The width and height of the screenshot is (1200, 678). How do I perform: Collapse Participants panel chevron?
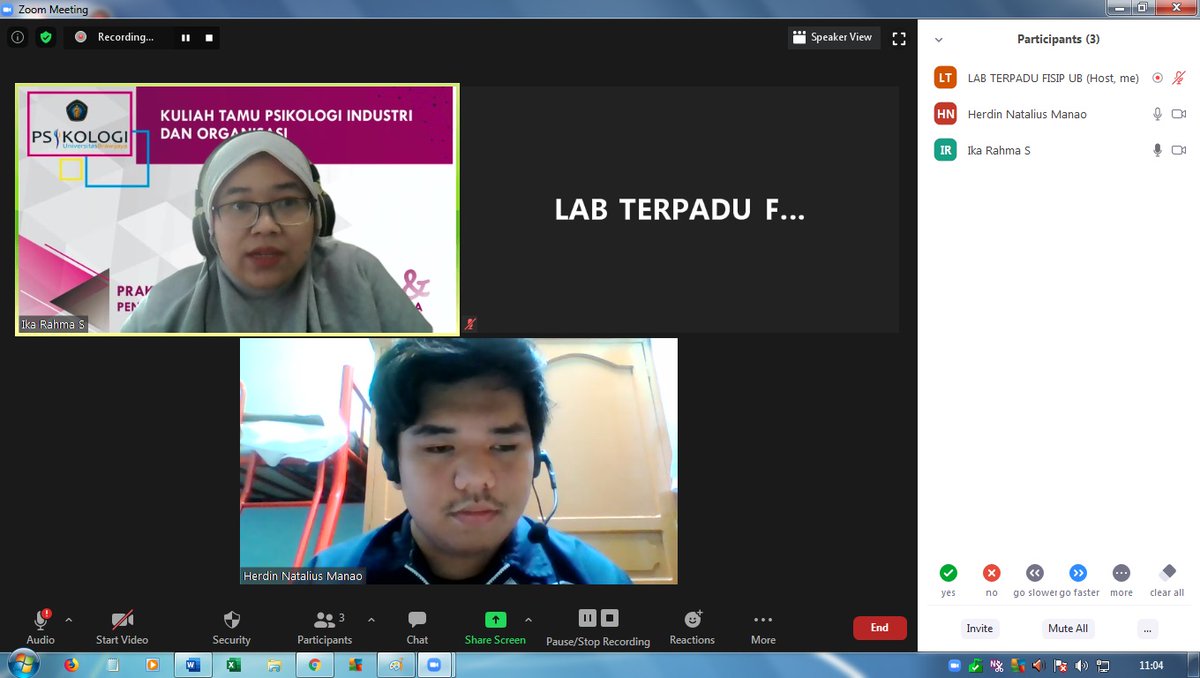pos(938,40)
